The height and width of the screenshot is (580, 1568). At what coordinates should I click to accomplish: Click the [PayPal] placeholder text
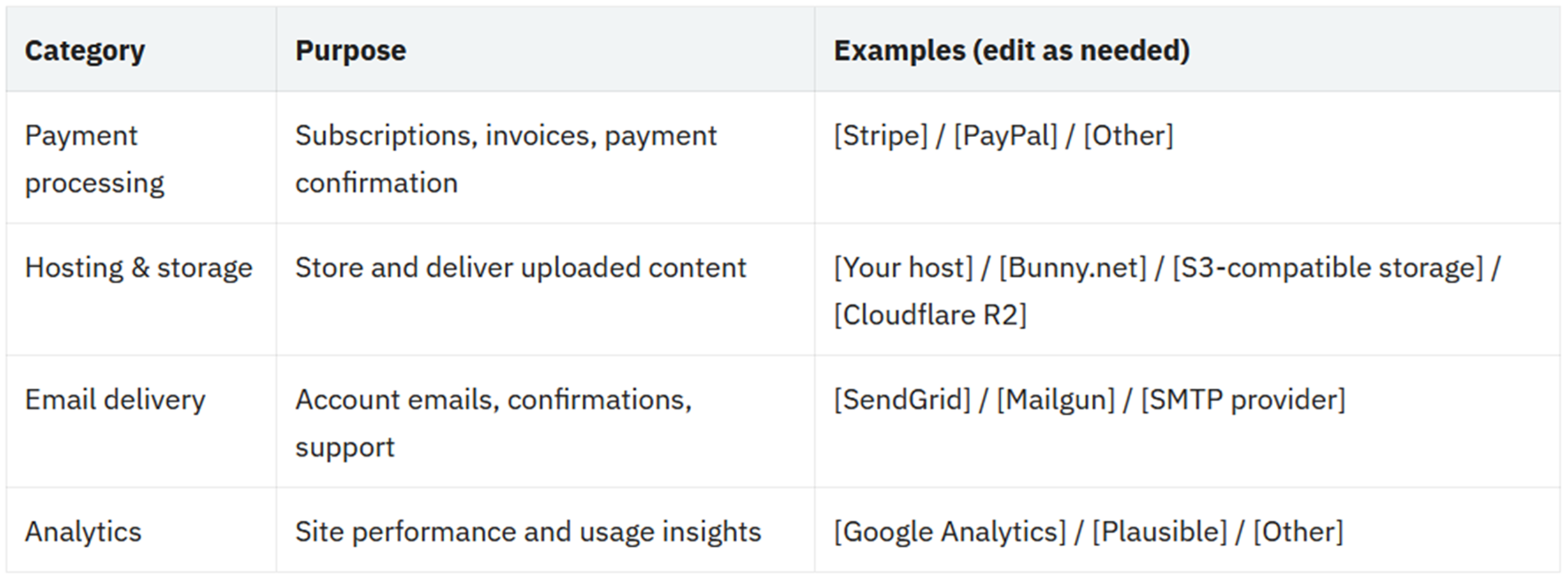pyautogui.click(x=1005, y=135)
